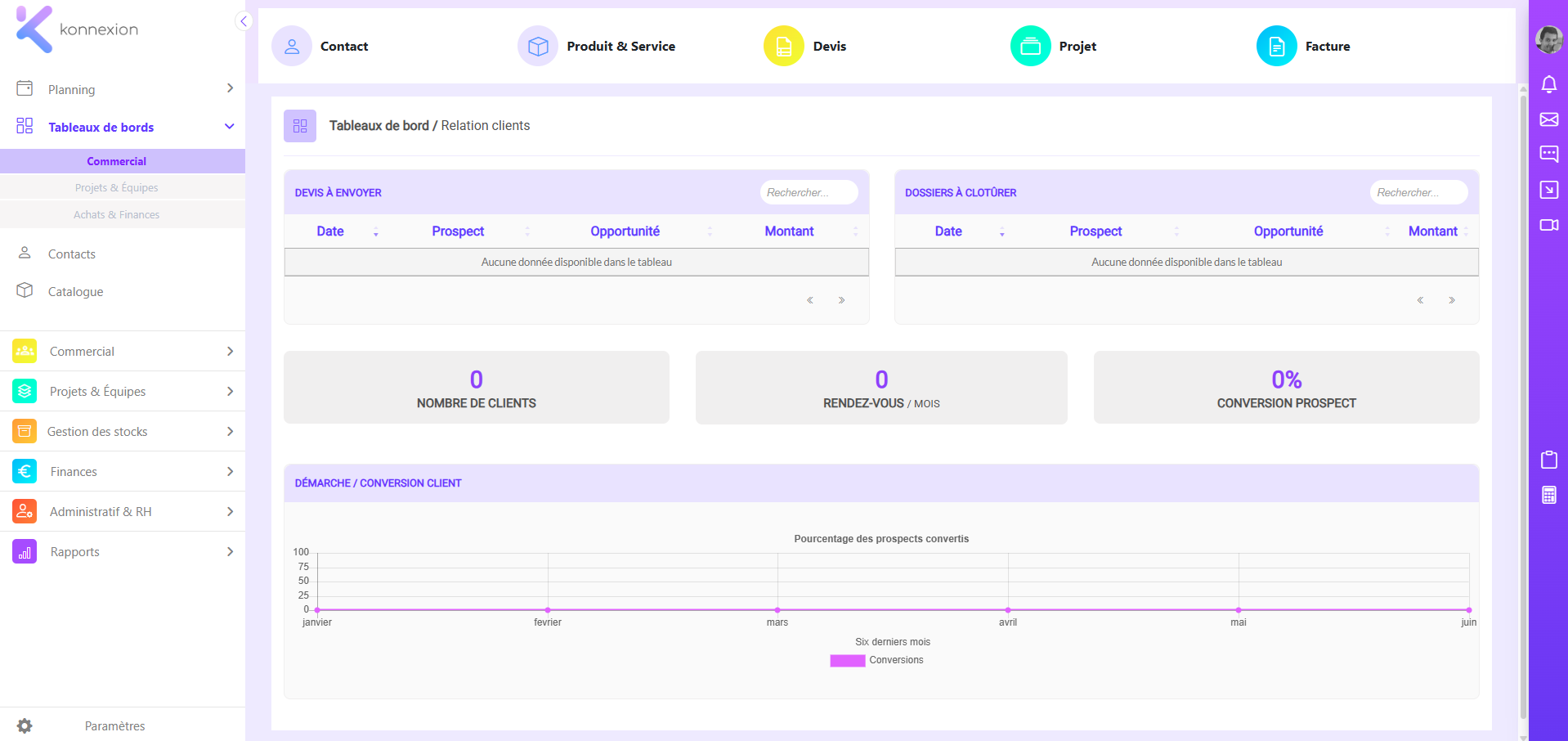This screenshot has width=1568, height=741.
Task: Collapse the sidebar with arrow button
Action: 244,21
